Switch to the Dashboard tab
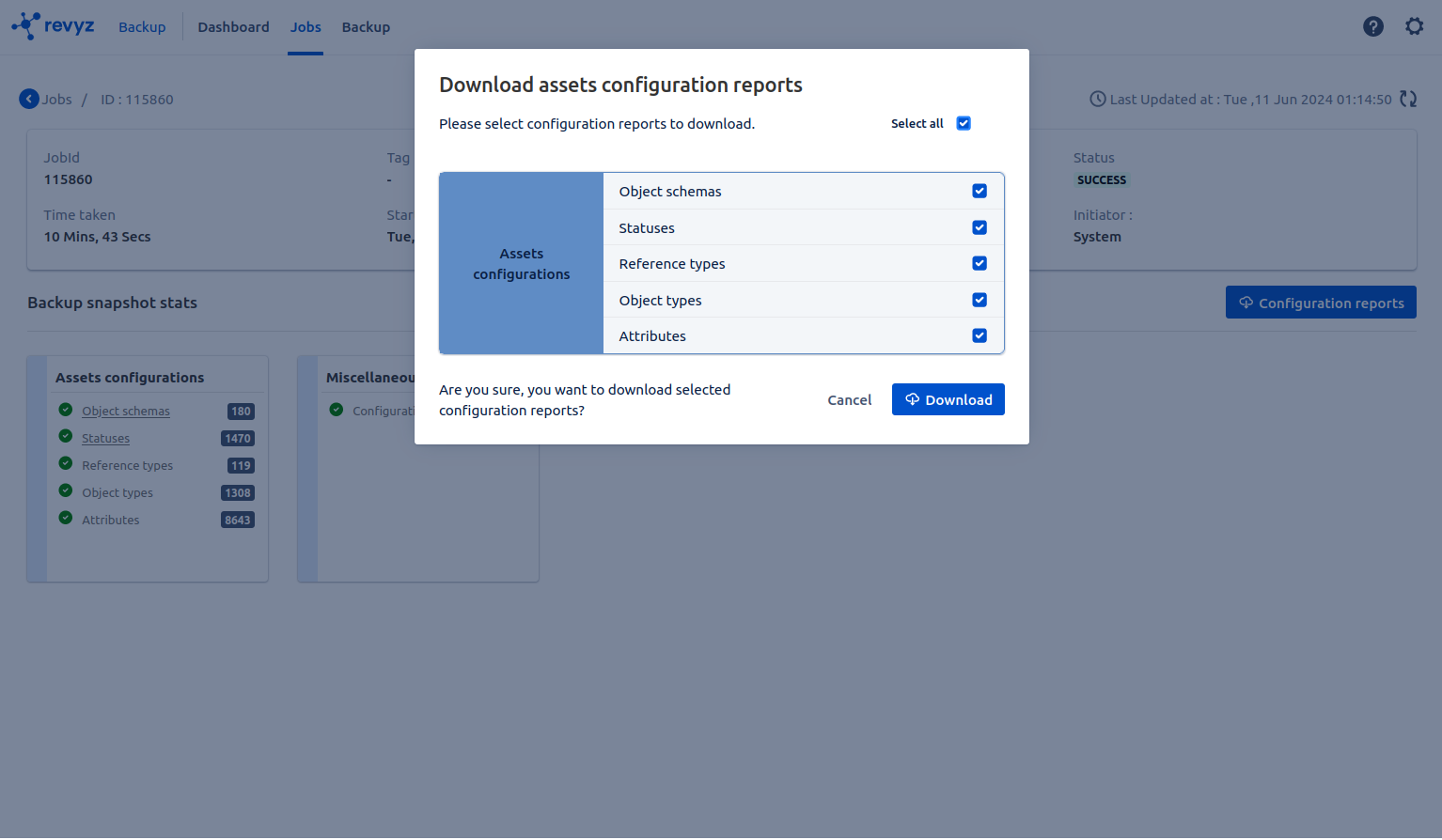1442x840 pixels. [x=233, y=27]
